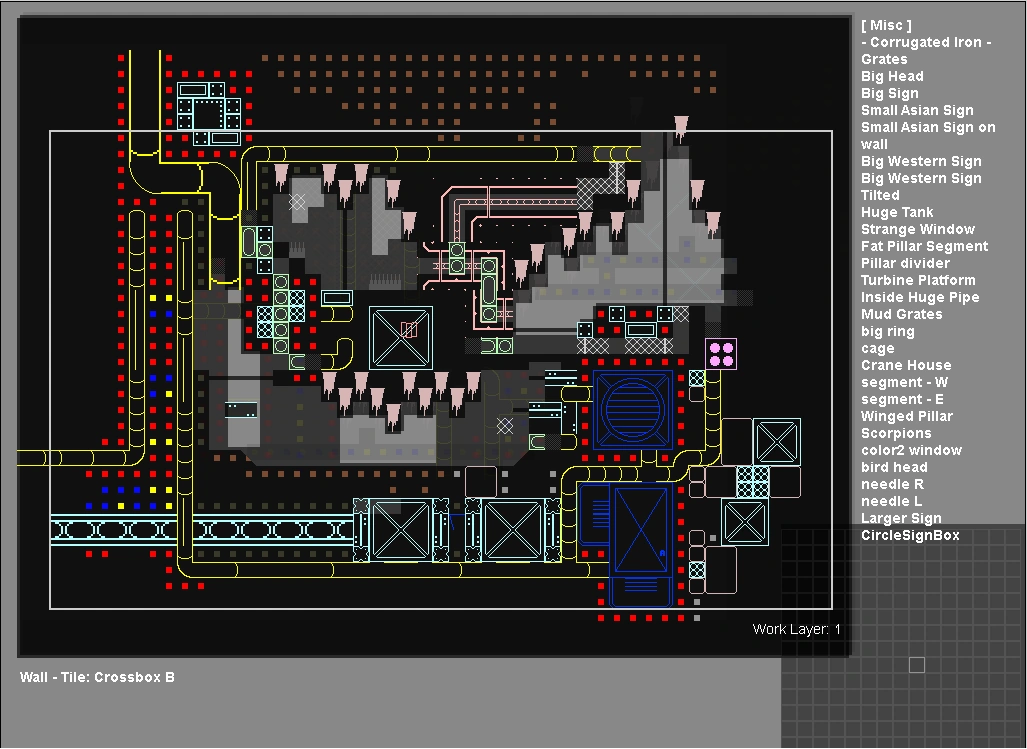Image resolution: width=1027 pixels, height=749 pixels.
Task: Choose Big Head from the tile list
Action: (892, 76)
